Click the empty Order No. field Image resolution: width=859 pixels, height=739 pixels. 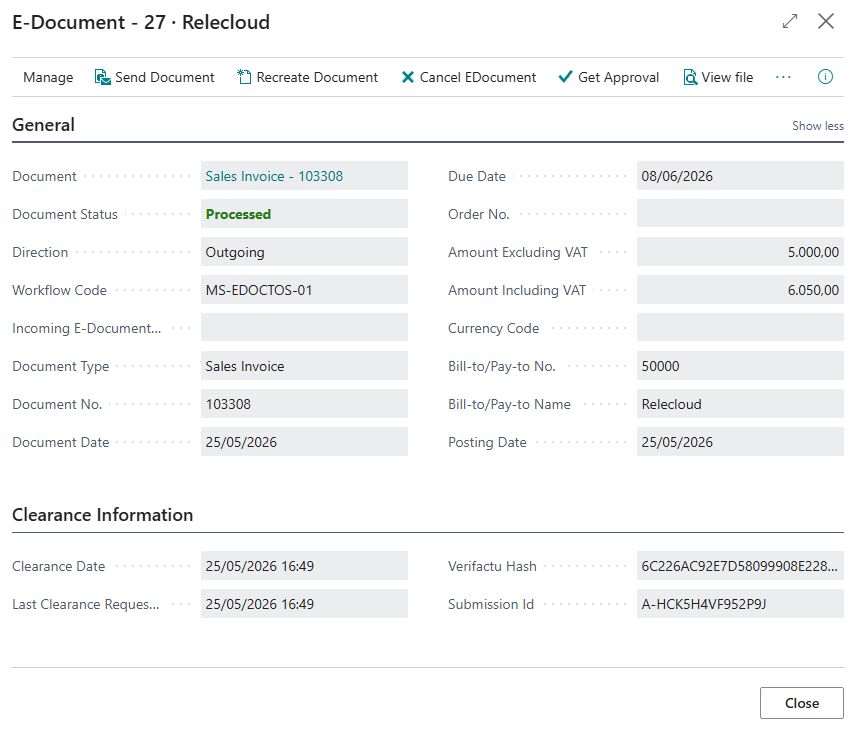pyautogui.click(x=740, y=214)
